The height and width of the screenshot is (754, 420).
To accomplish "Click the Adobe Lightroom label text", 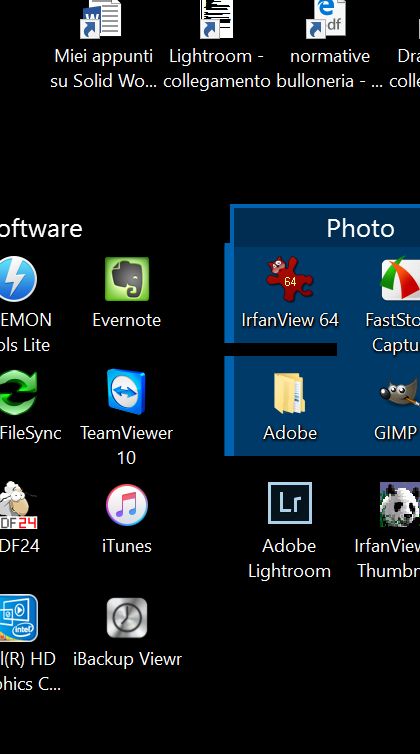I will 289,559.
